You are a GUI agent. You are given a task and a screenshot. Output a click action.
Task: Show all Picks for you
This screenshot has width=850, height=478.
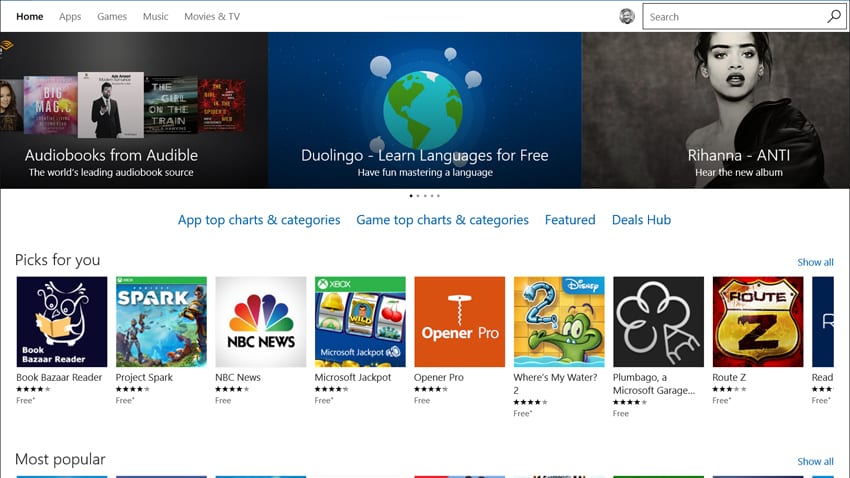pos(815,262)
